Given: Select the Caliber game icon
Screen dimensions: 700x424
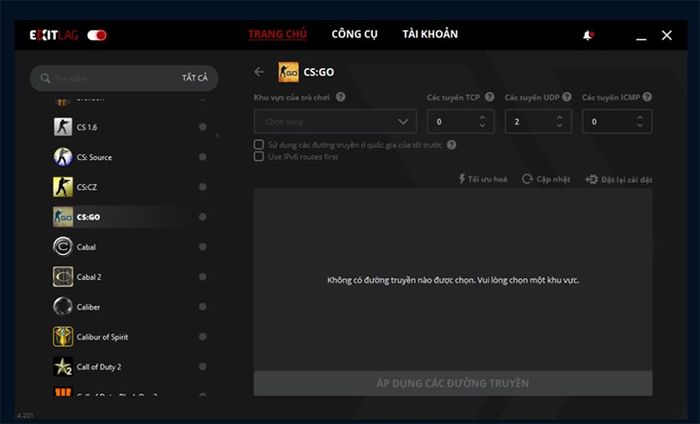Looking at the screenshot, I should click(x=62, y=307).
